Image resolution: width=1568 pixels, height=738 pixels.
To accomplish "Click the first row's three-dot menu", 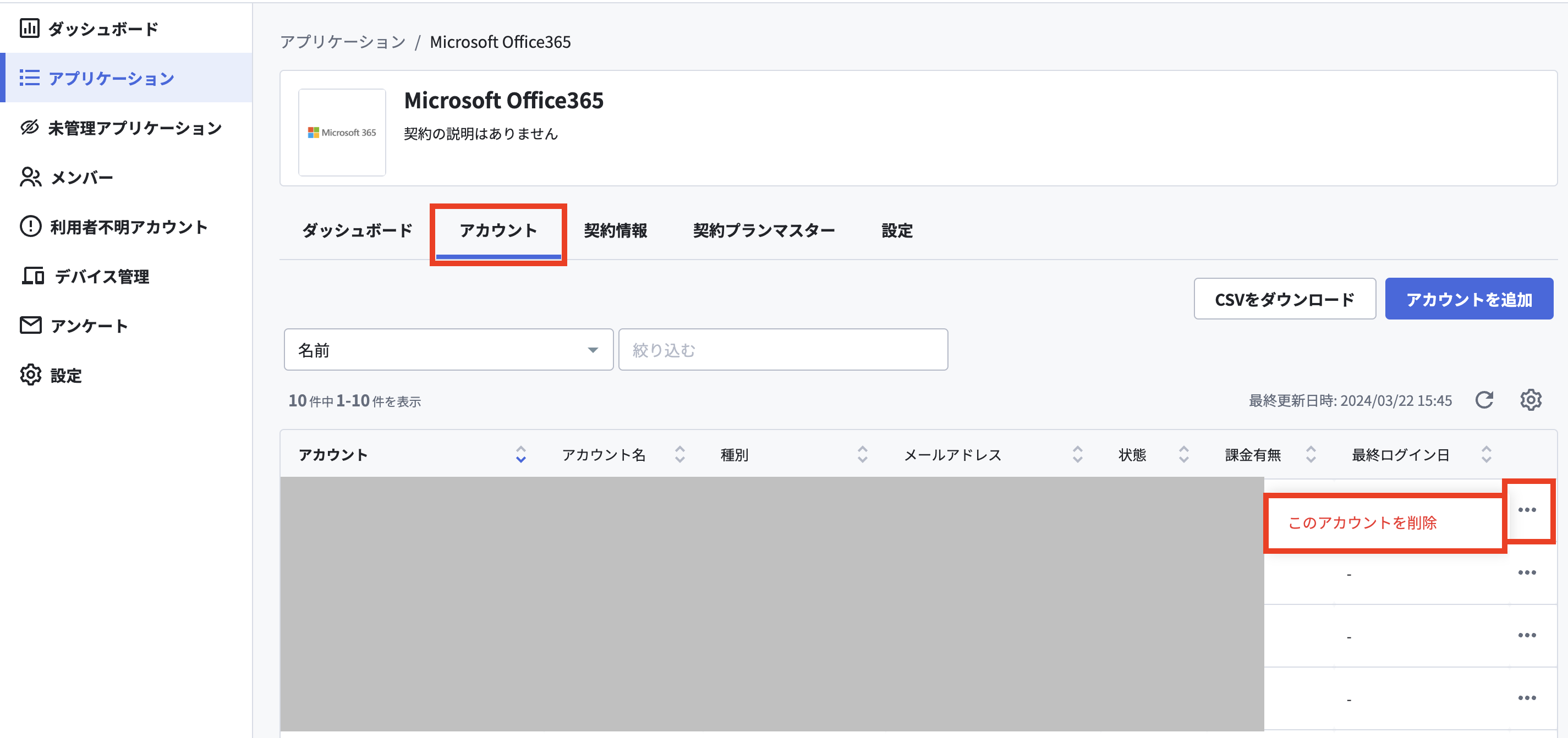I will coord(1527,510).
